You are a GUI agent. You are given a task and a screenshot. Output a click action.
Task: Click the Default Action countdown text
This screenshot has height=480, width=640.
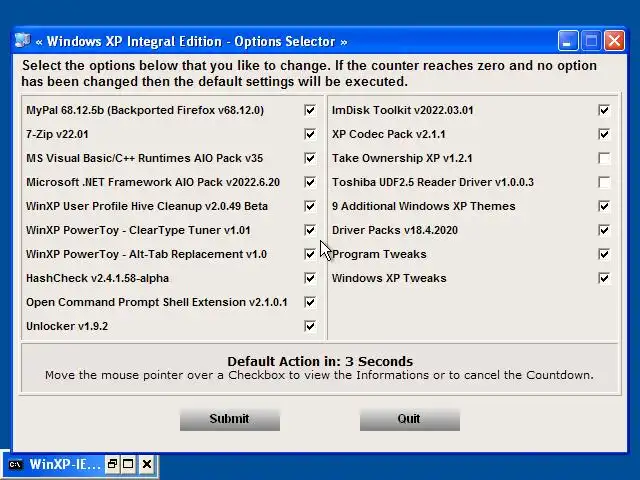click(320, 361)
